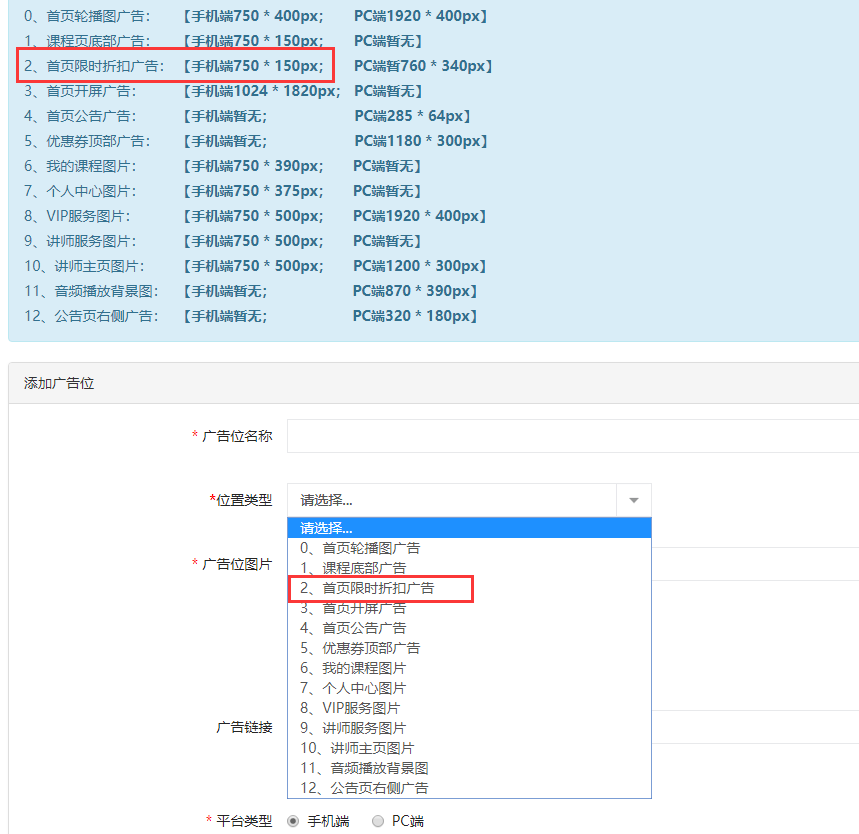
Task: Click the 广告位图片 field label
Action: 237,564
